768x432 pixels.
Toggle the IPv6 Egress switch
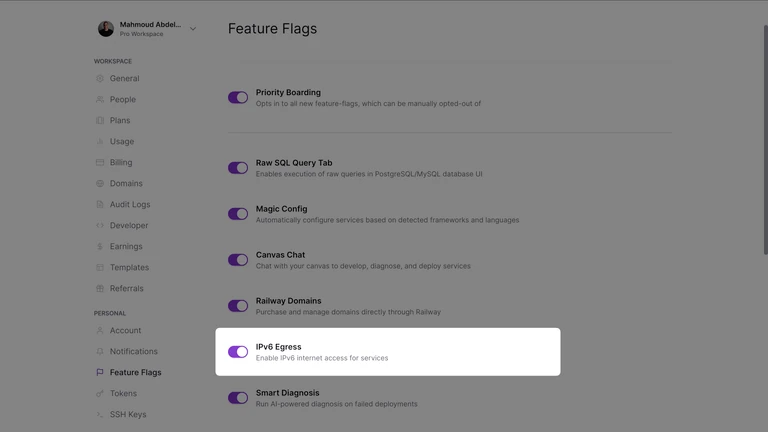[x=238, y=352]
